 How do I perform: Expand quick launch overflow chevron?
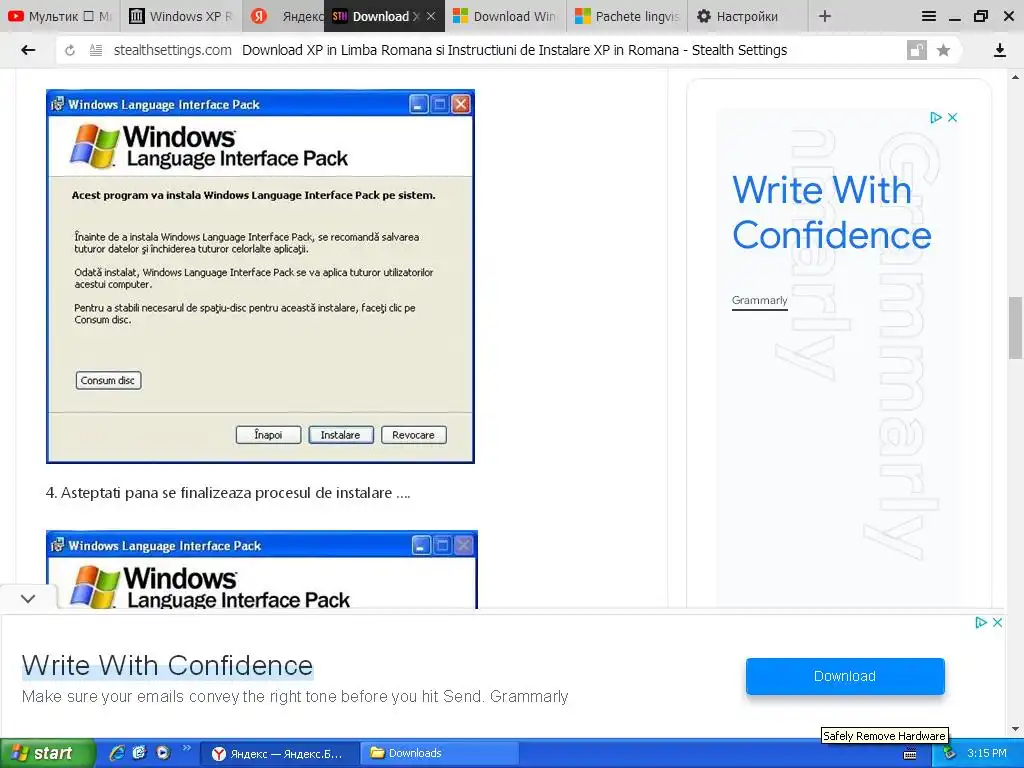coord(186,748)
